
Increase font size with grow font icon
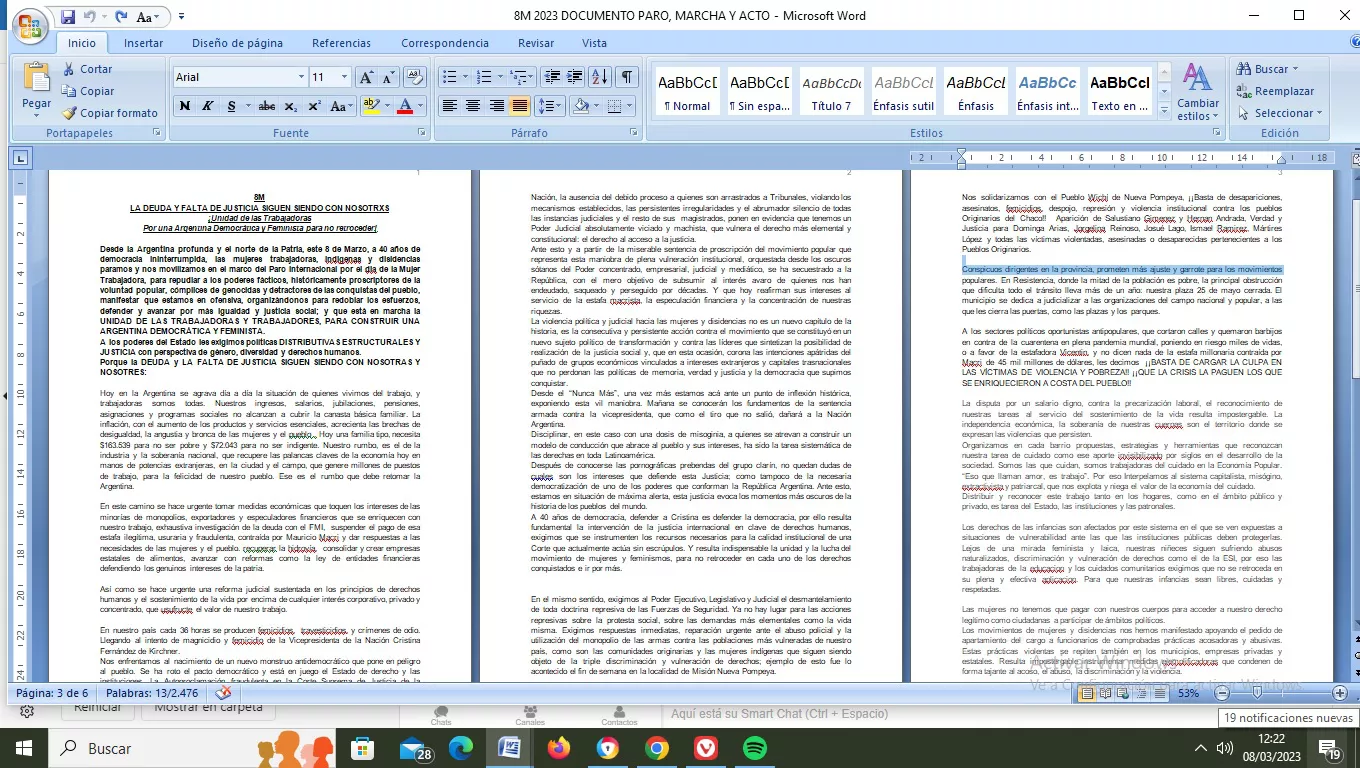pos(366,77)
